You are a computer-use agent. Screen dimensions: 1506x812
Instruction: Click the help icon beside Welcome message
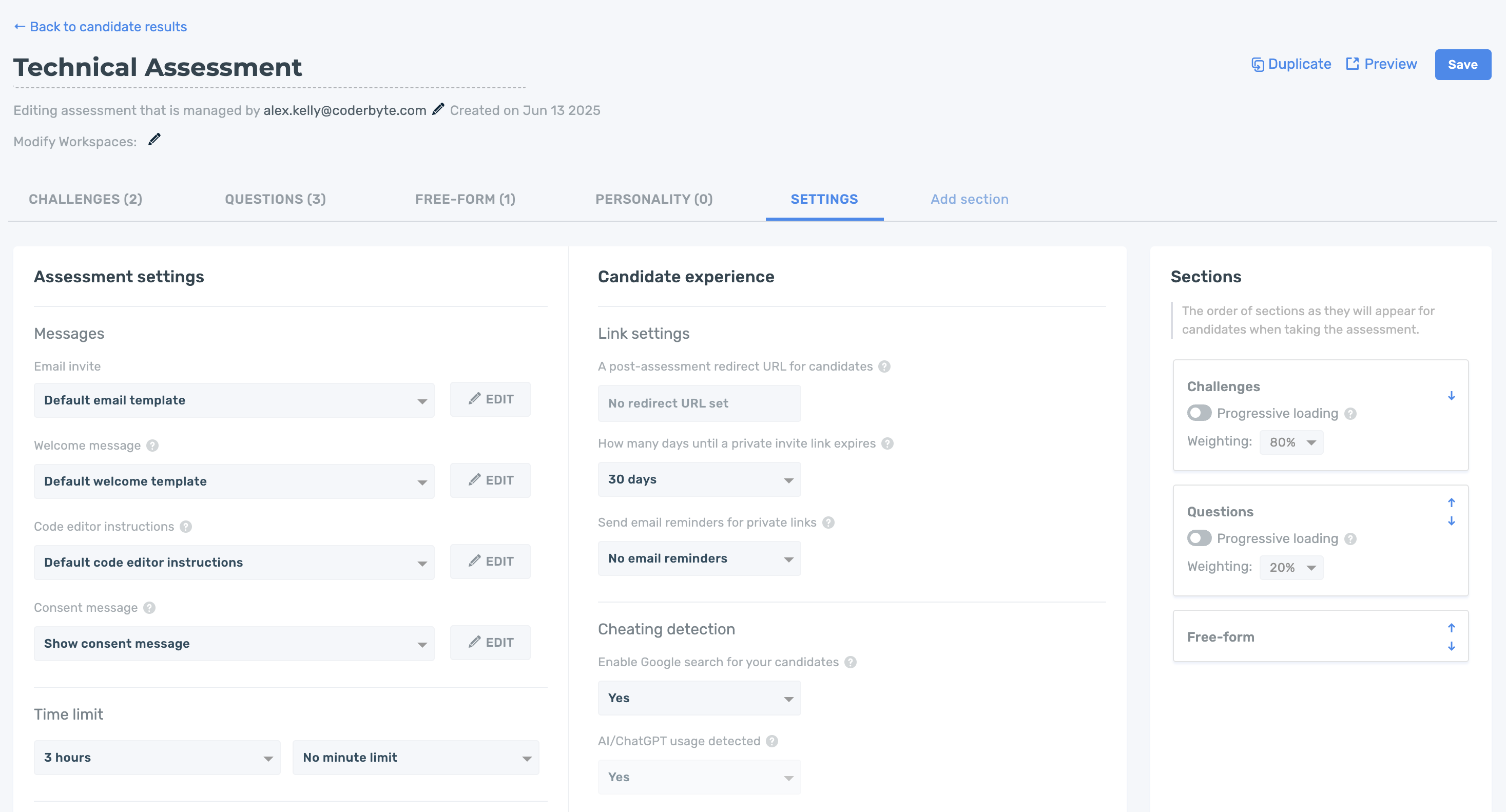152,446
